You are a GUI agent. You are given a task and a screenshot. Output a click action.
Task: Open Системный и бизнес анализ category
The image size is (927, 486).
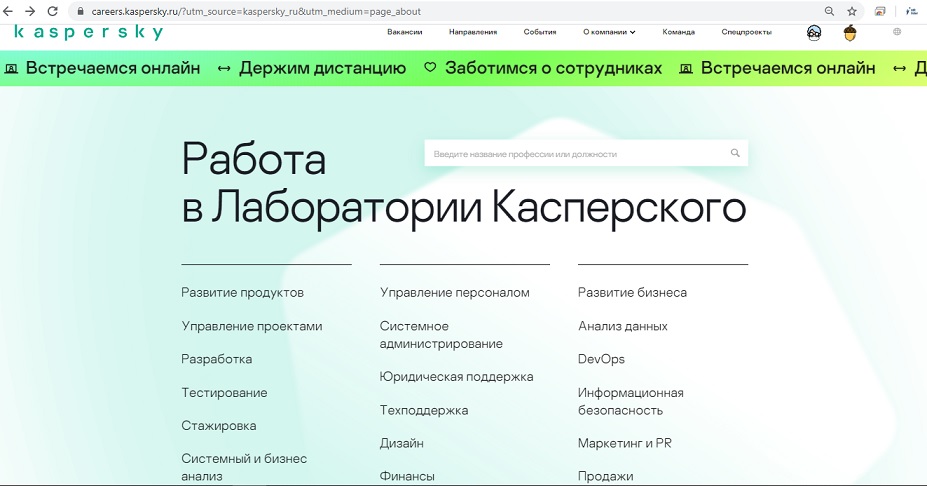coord(244,467)
